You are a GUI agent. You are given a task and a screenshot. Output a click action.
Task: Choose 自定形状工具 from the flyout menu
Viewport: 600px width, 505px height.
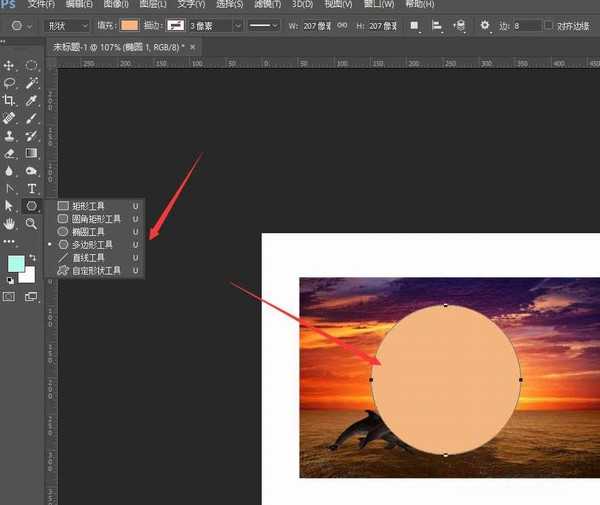click(x=94, y=270)
